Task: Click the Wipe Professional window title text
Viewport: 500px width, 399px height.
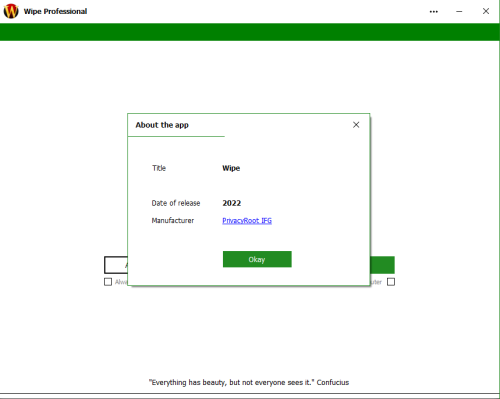Action: point(55,11)
